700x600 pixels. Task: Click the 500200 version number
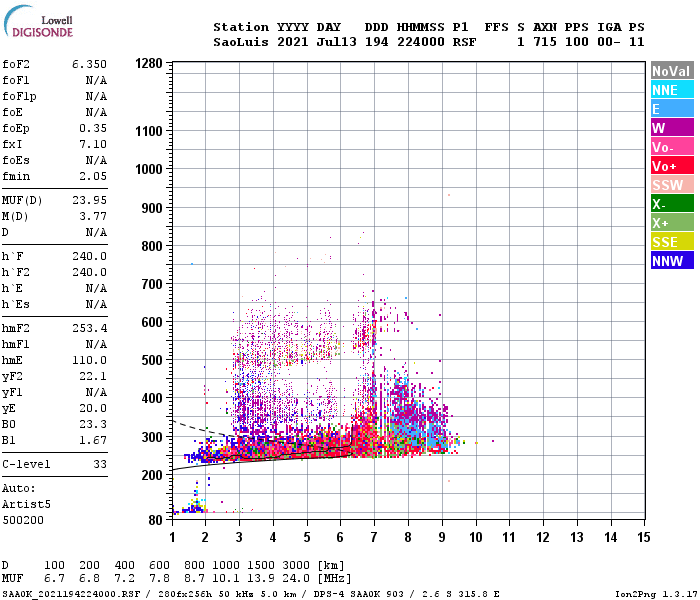[23, 520]
